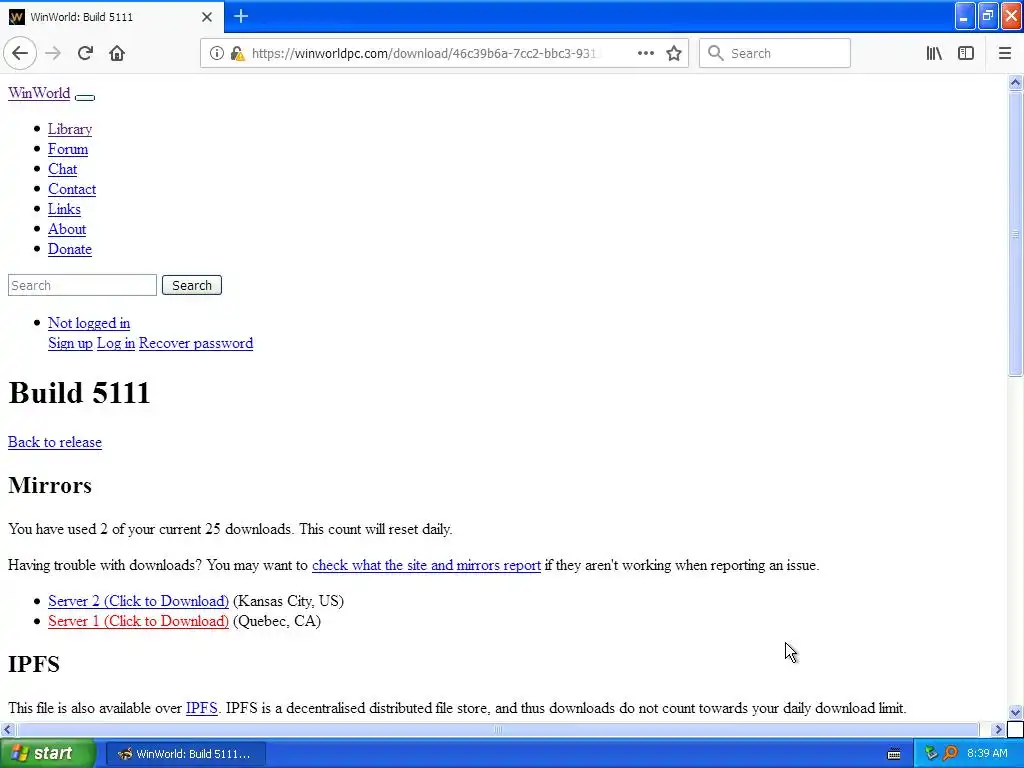1024x768 pixels.
Task: Bookmark this page with the star icon
Action: 674,53
